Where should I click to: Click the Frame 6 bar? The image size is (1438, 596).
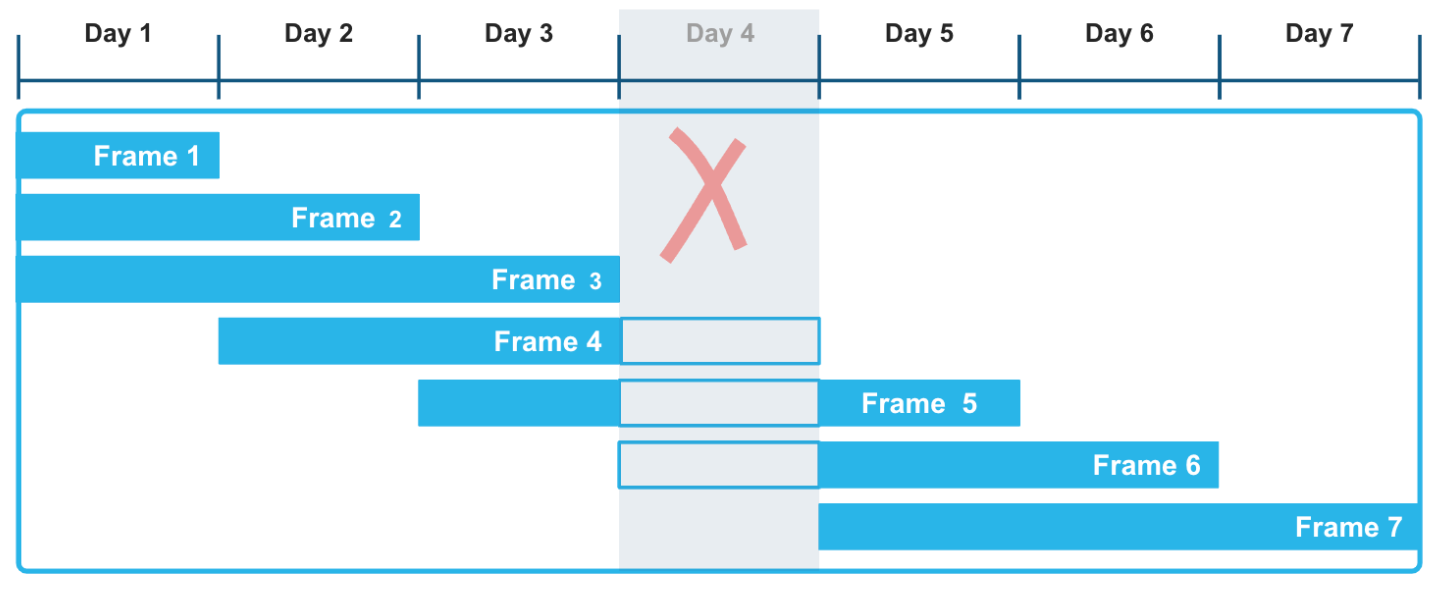(x=1018, y=466)
